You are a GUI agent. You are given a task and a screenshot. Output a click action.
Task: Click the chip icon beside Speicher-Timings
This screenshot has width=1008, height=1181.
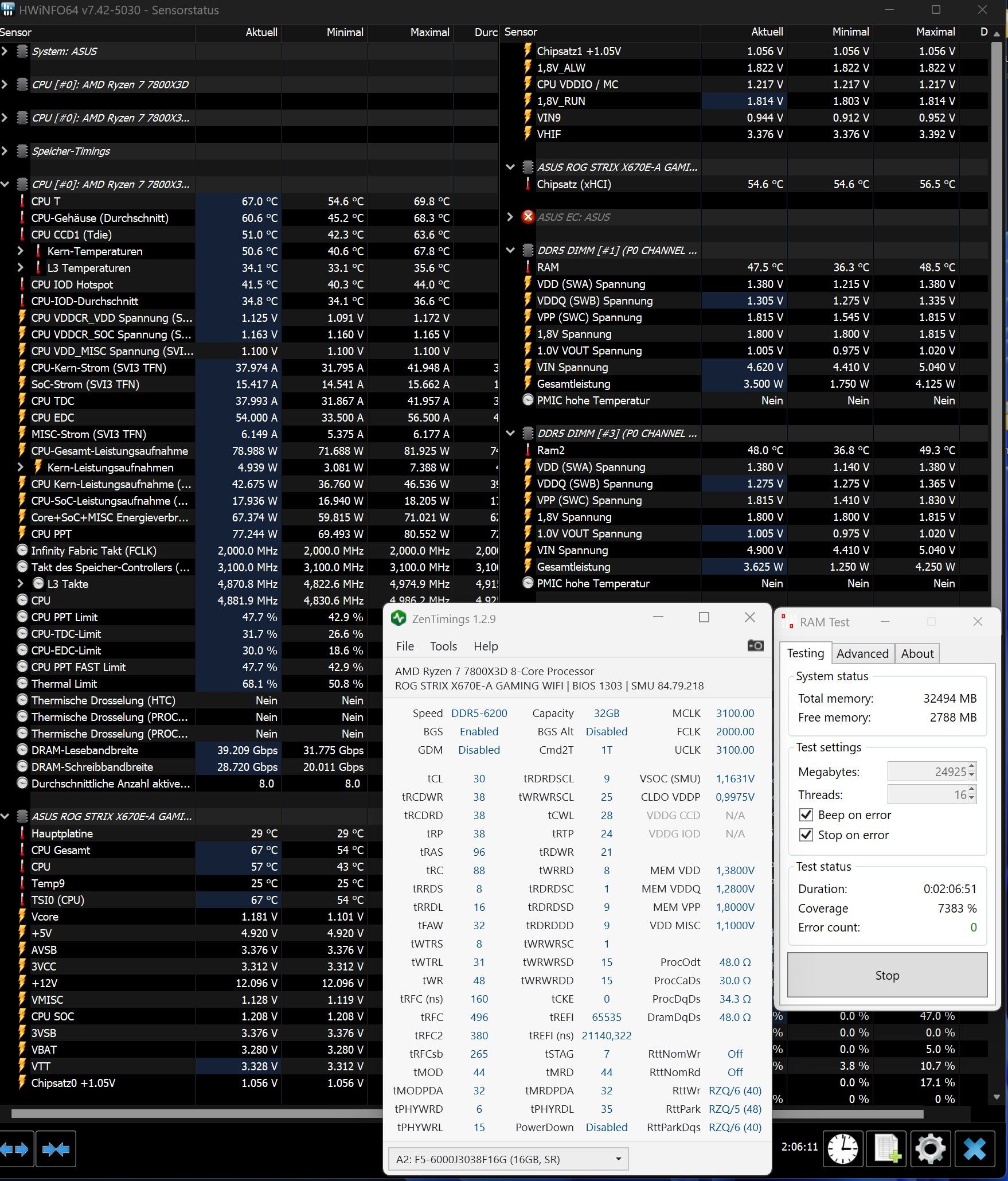click(22, 151)
